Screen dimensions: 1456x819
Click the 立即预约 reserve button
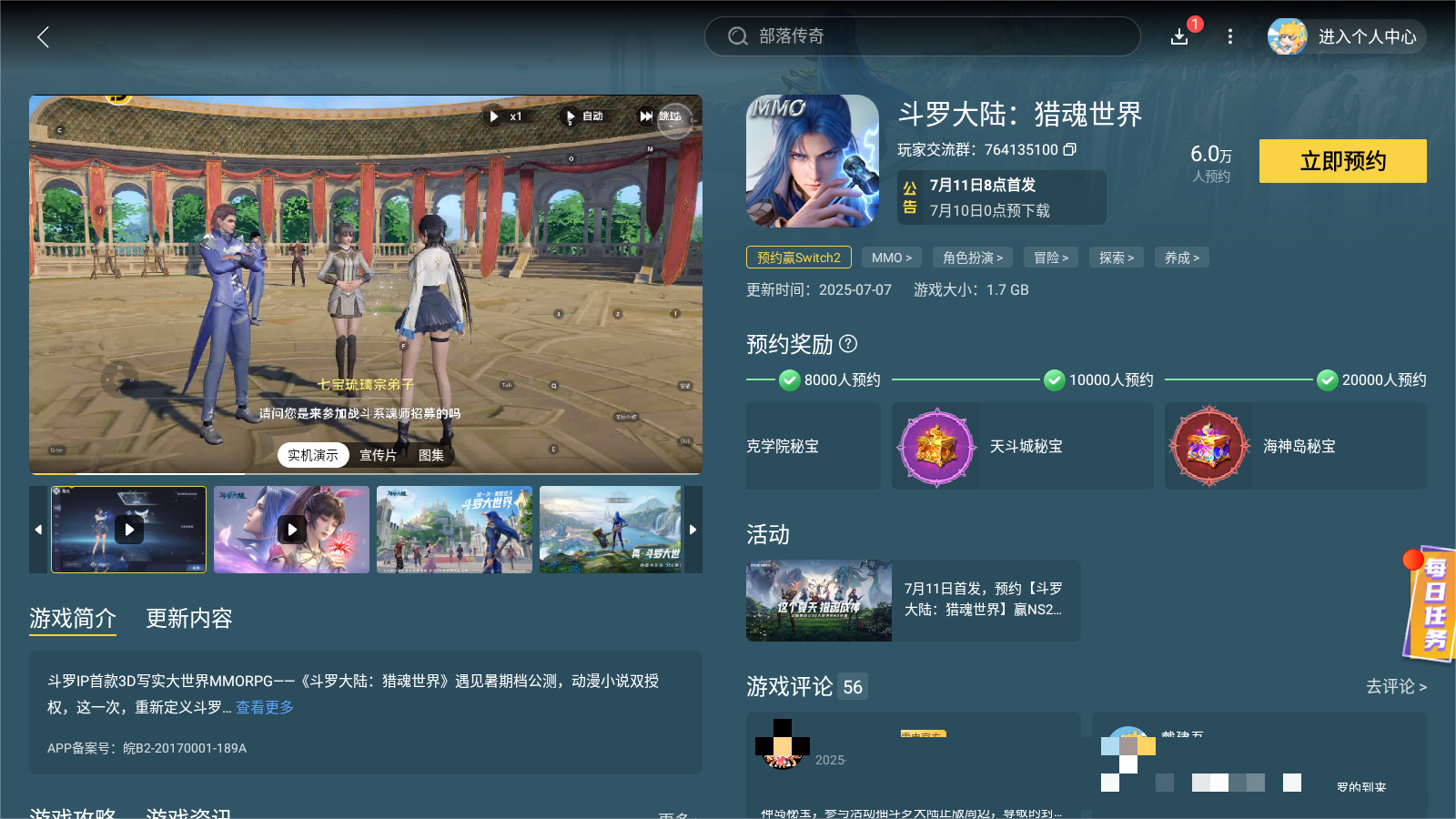[x=1342, y=161]
